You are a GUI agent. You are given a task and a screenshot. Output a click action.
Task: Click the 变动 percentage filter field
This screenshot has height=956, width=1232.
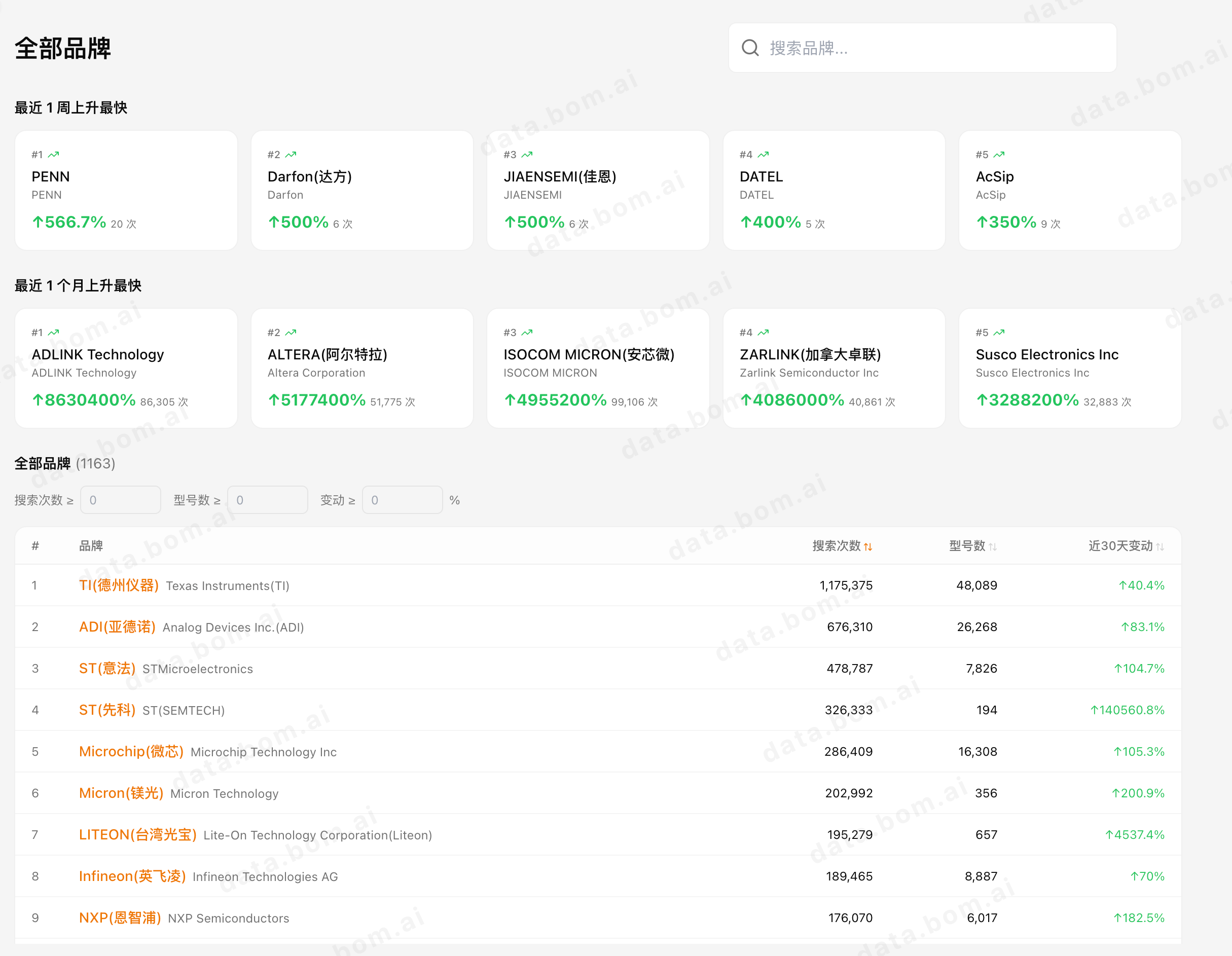402,500
